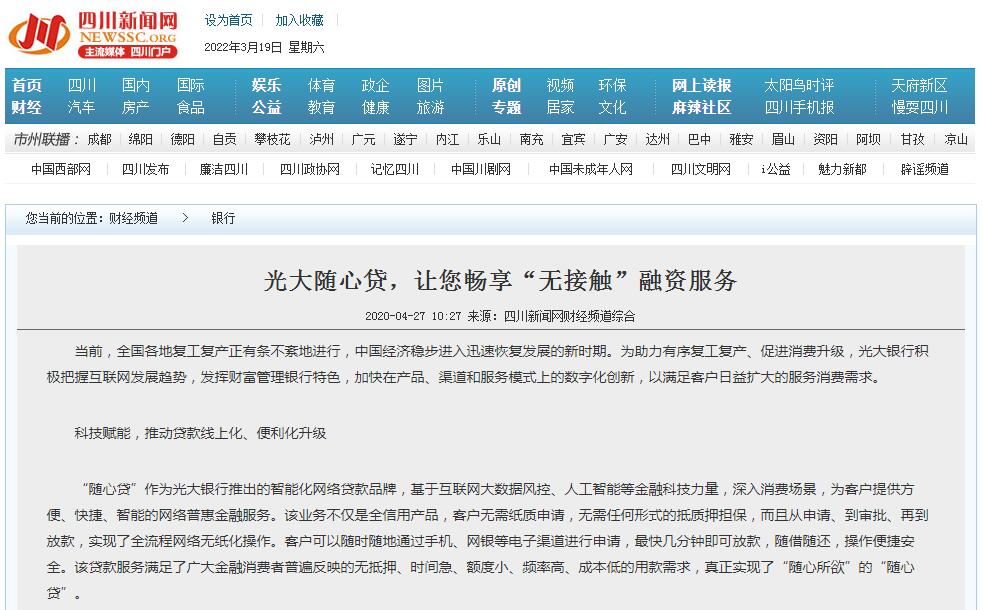The width and height of the screenshot is (983, 610).
Task: Open 食品 section
Action: click(x=191, y=108)
